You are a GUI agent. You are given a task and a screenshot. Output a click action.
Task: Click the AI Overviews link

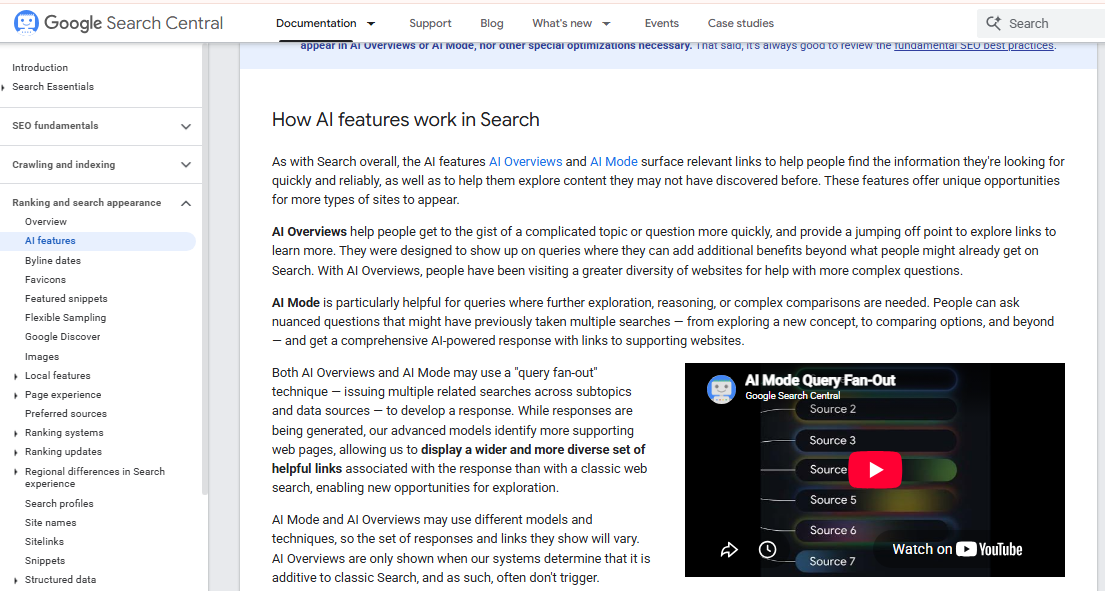pyautogui.click(x=526, y=161)
